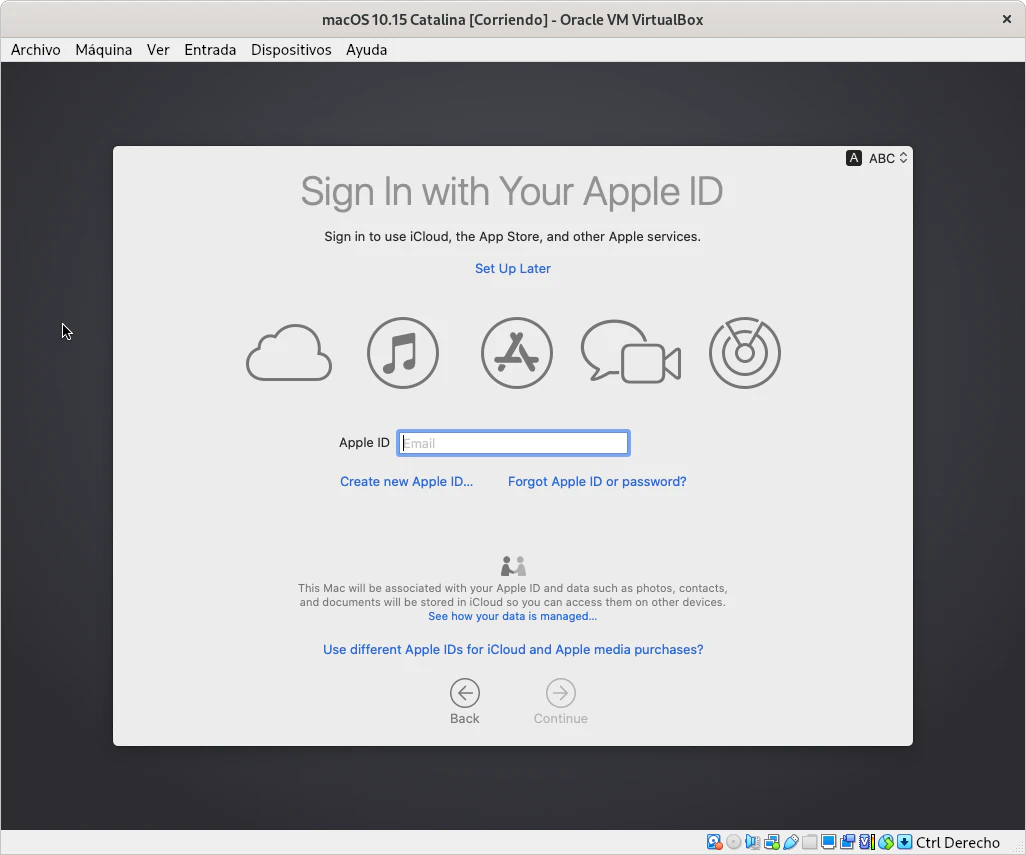Open the Dispositivos menu
This screenshot has height=855, width=1026.
(x=291, y=50)
